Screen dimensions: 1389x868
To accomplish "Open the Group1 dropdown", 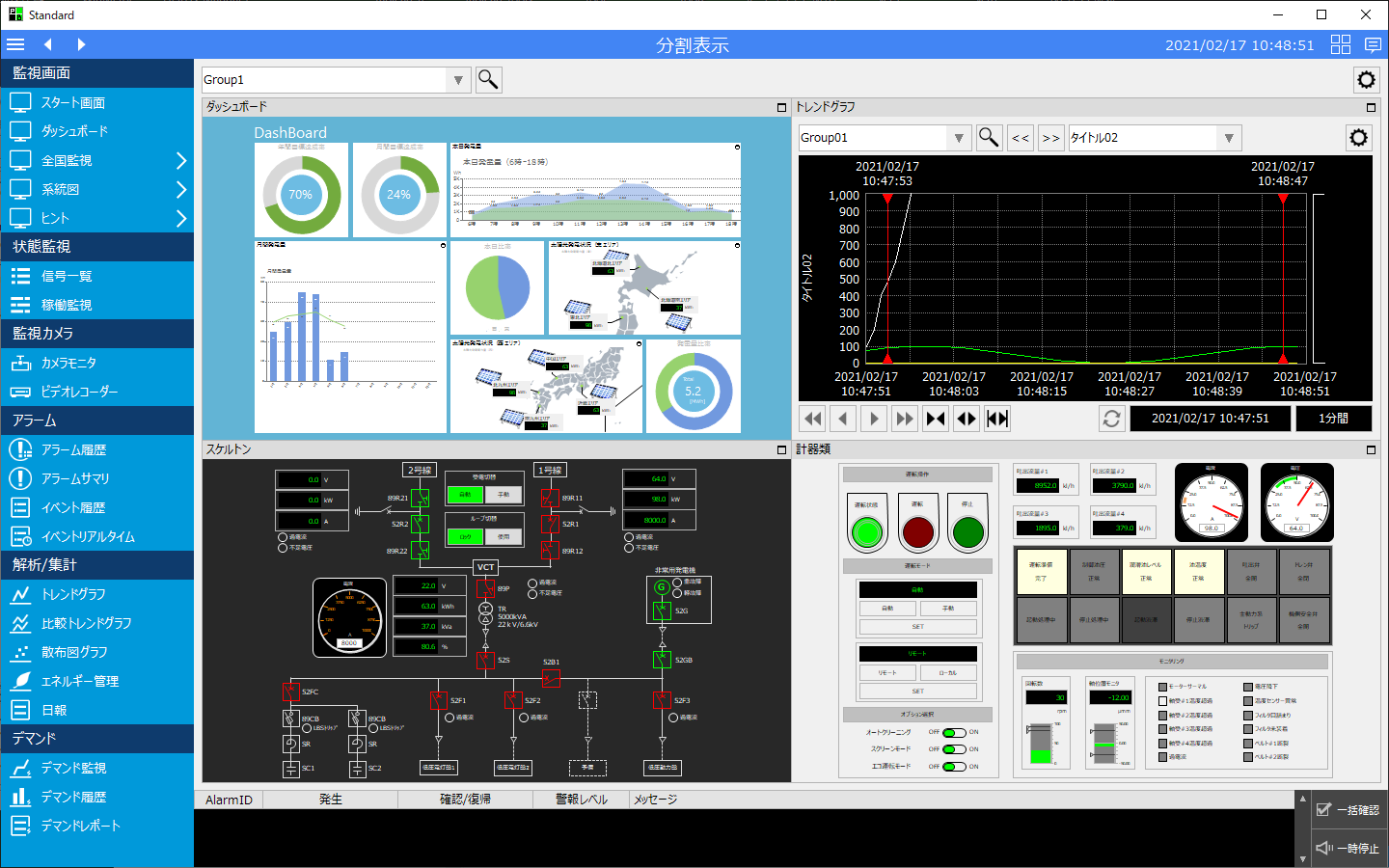I will 458,80.
